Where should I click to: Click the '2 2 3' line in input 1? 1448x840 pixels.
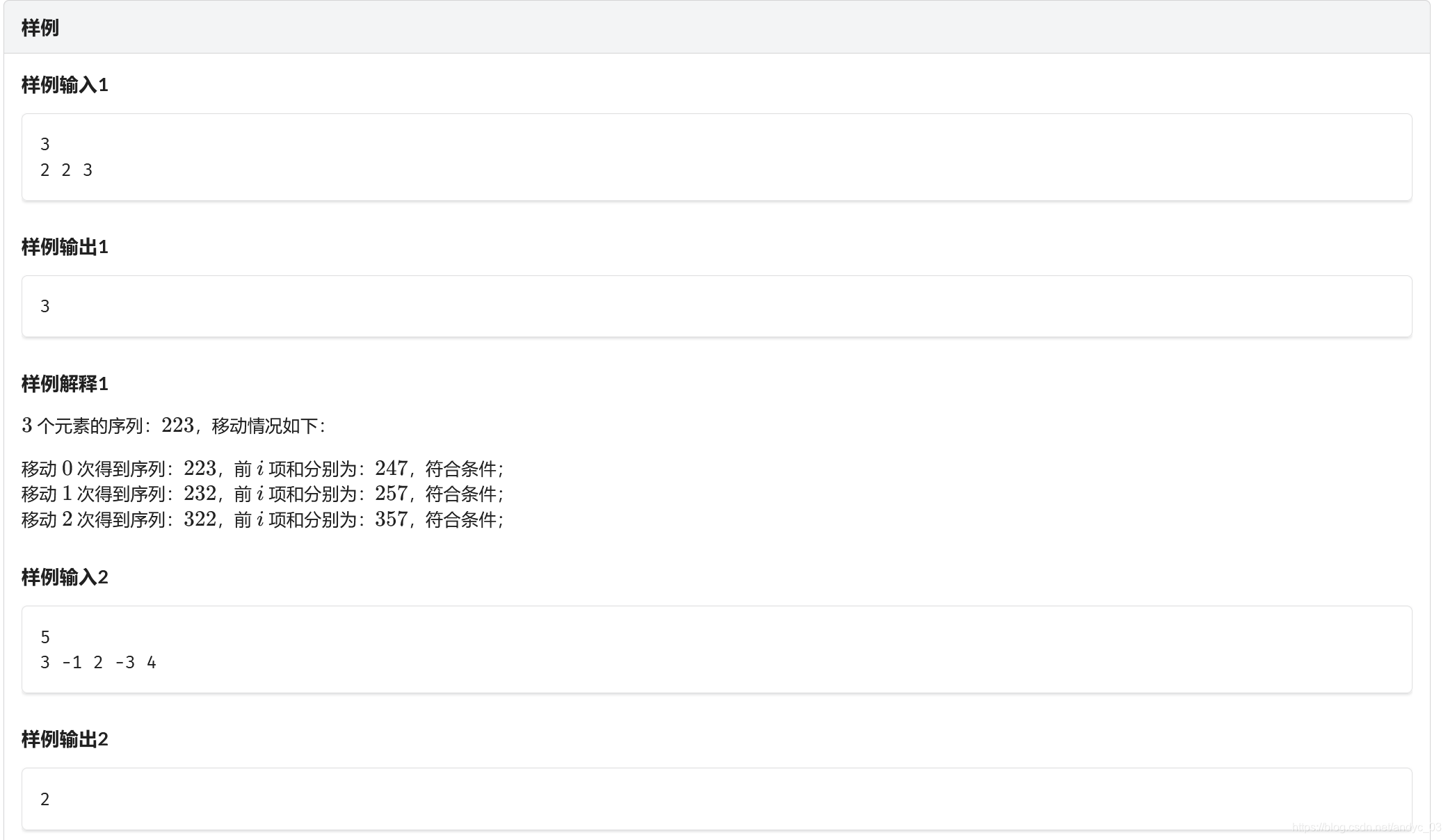[x=66, y=170]
